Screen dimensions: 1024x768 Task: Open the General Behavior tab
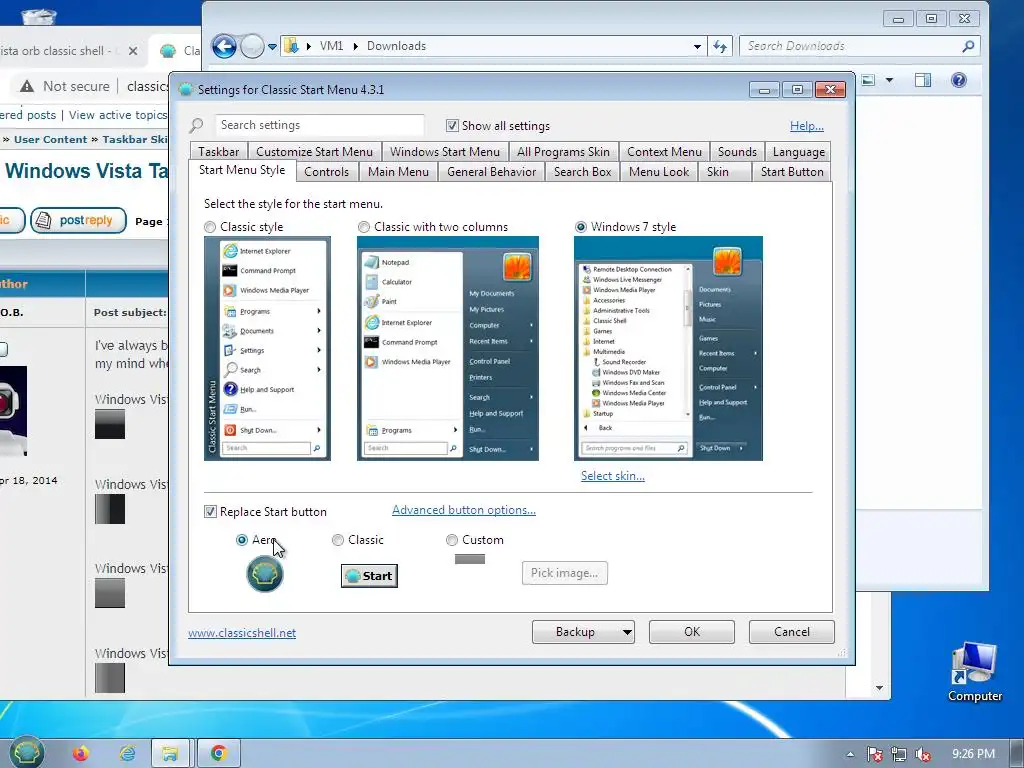491,172
